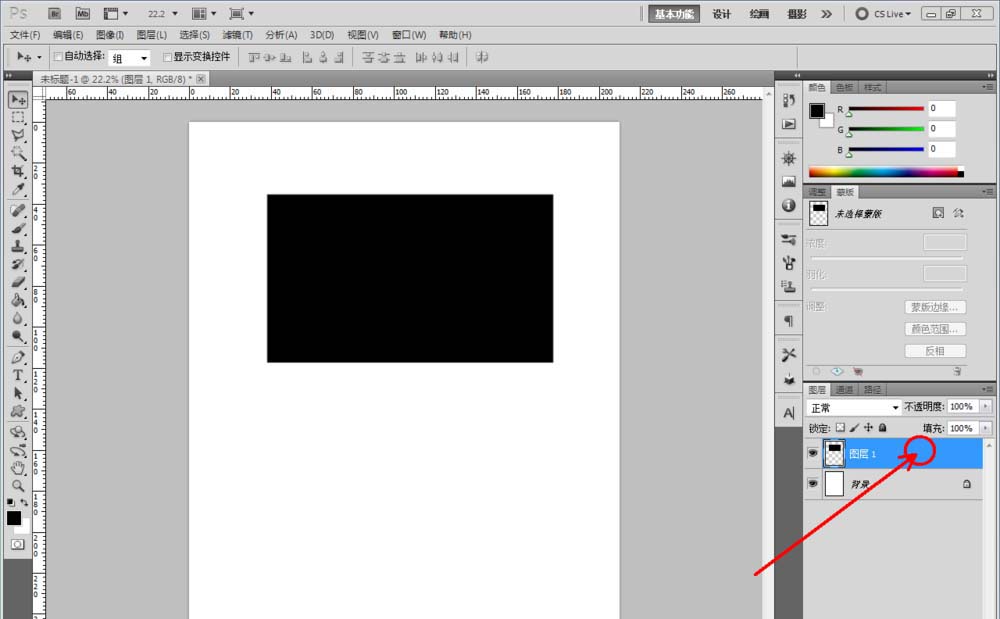The height and width of the screenshot is (619, 1000).
Task: Open the Paragraph panel icon
Action: click(x=789, y=321)
